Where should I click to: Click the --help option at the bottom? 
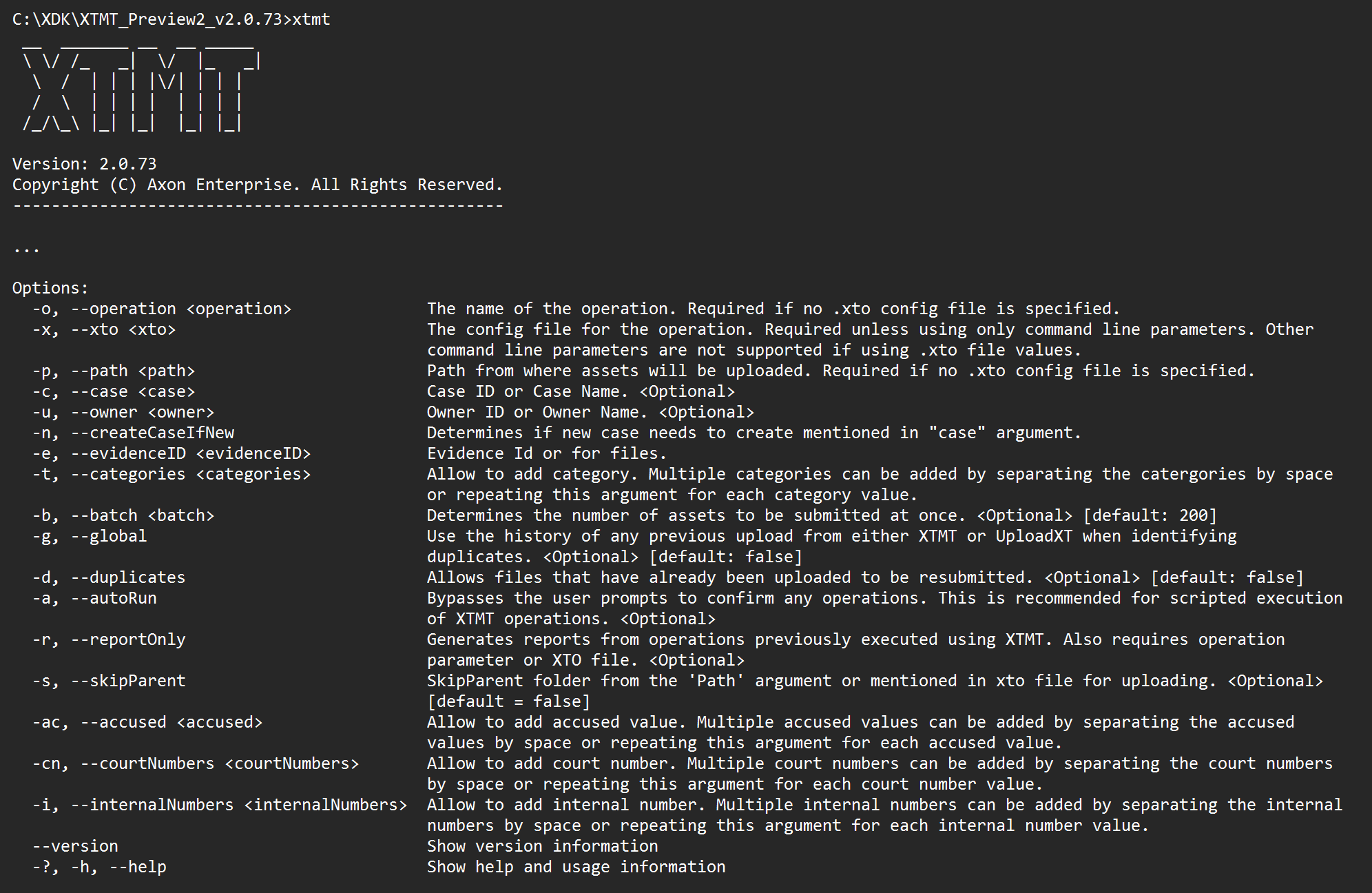[138, 867]
